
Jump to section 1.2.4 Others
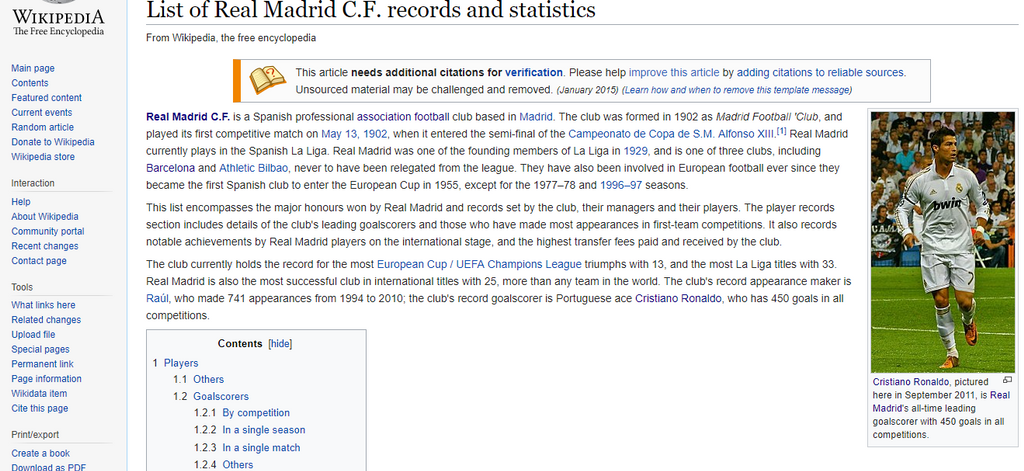(238, 464)
